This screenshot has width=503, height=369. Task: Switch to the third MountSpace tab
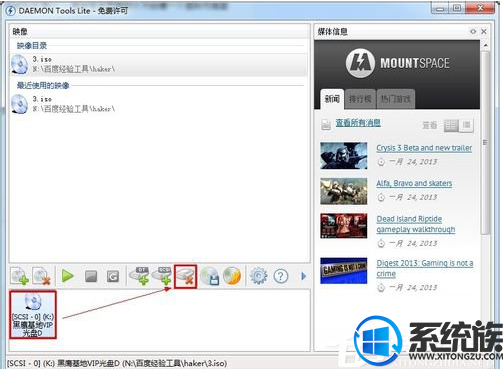pyautogui.click(x=396, y=99)
